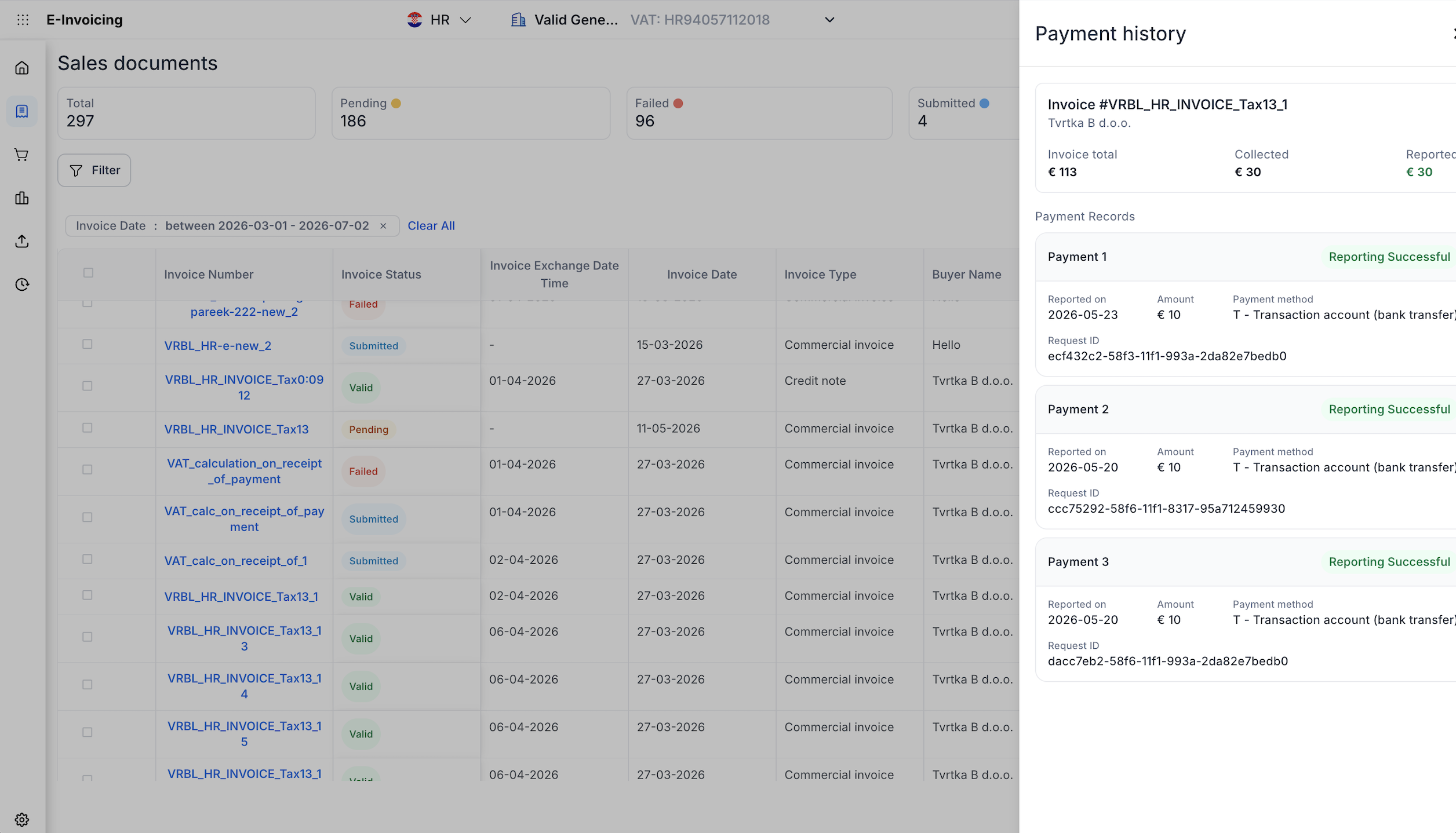Viewport: 1456px width, 833px height.
Task: Click Failed badge of VAT_calculation_on_receipt_of_payment
Action: [363, 472]
